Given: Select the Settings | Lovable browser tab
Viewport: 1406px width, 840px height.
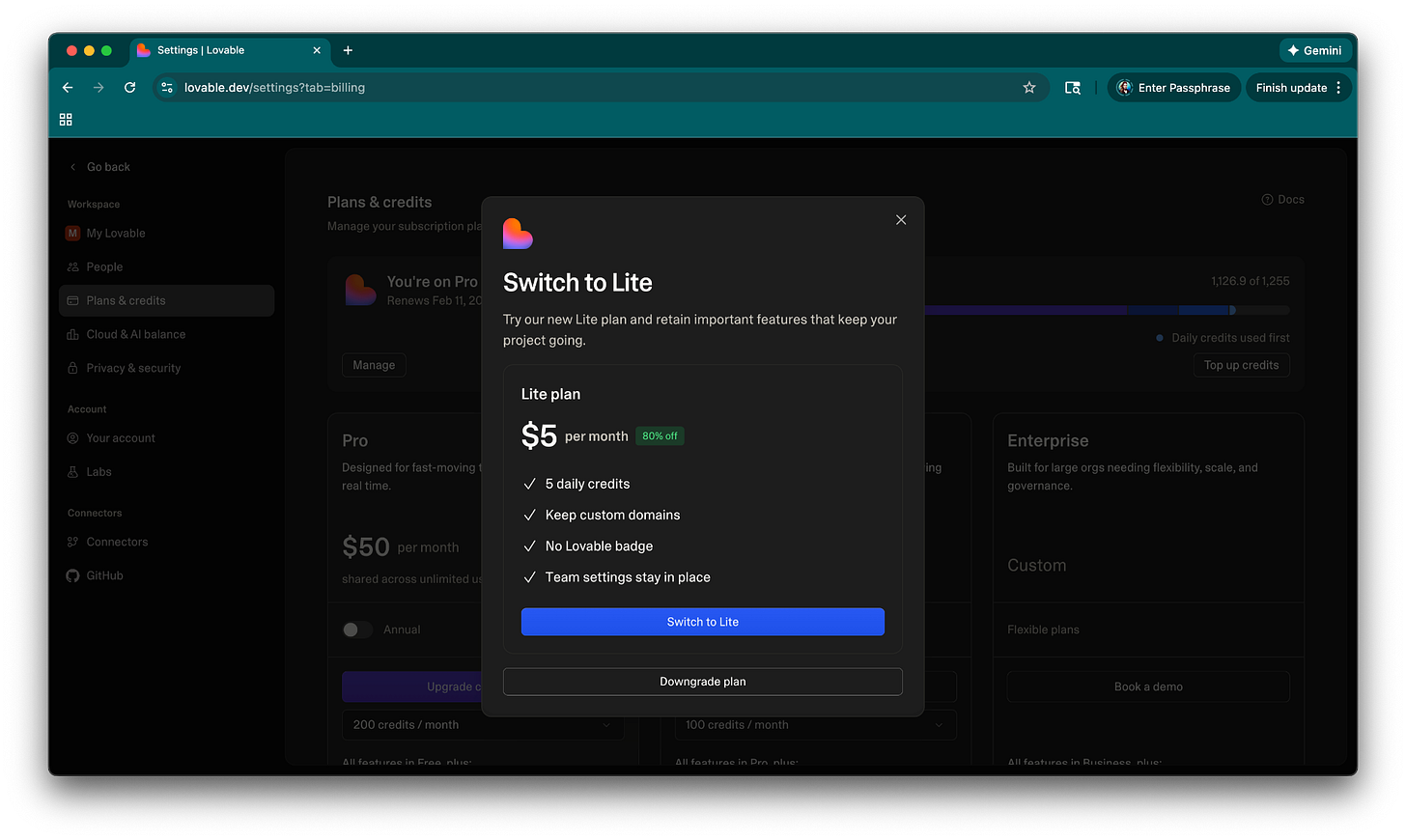Looking at the screenshot, I should (229, 50).
